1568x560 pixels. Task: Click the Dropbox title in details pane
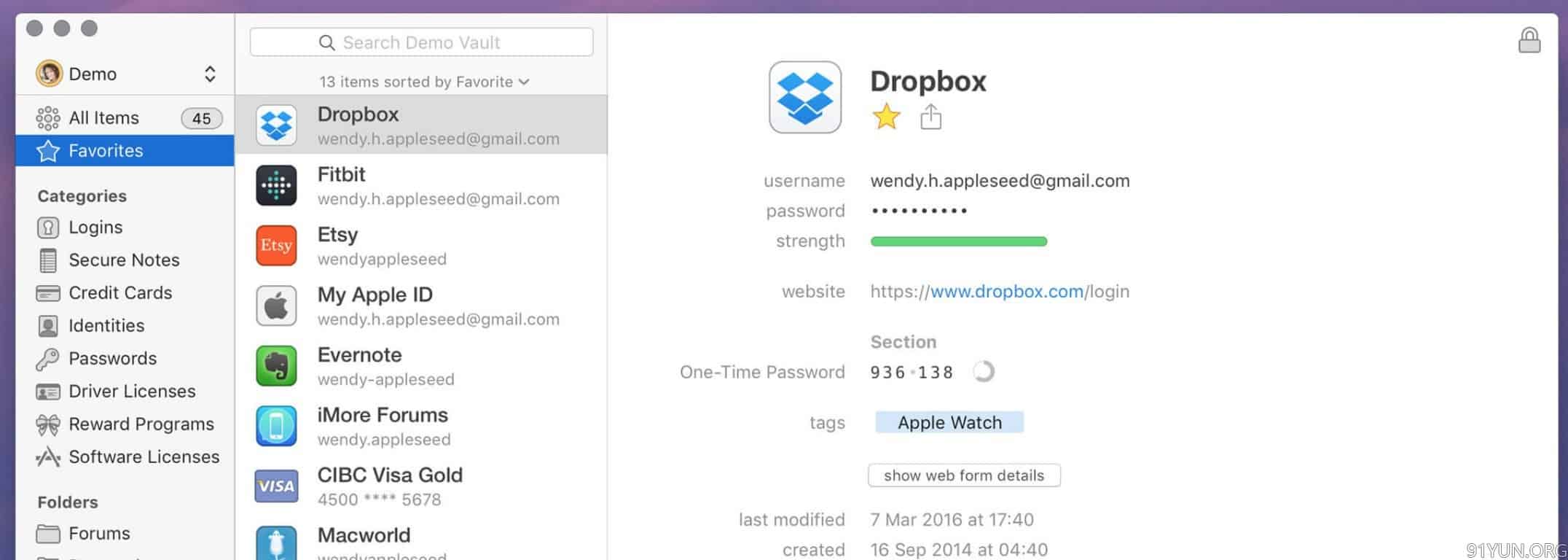point(928,81)
